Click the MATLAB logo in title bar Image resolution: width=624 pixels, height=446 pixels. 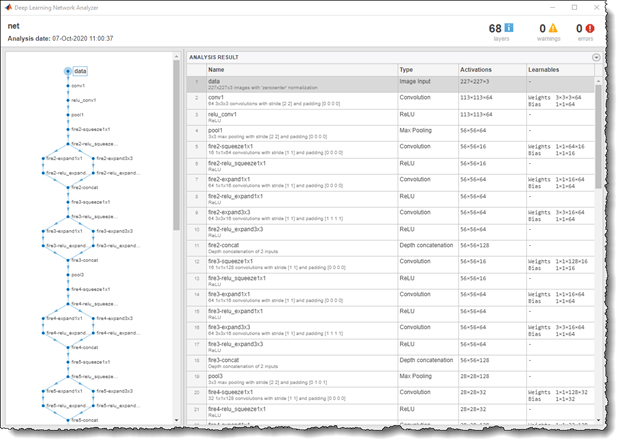tap(8, 7)
